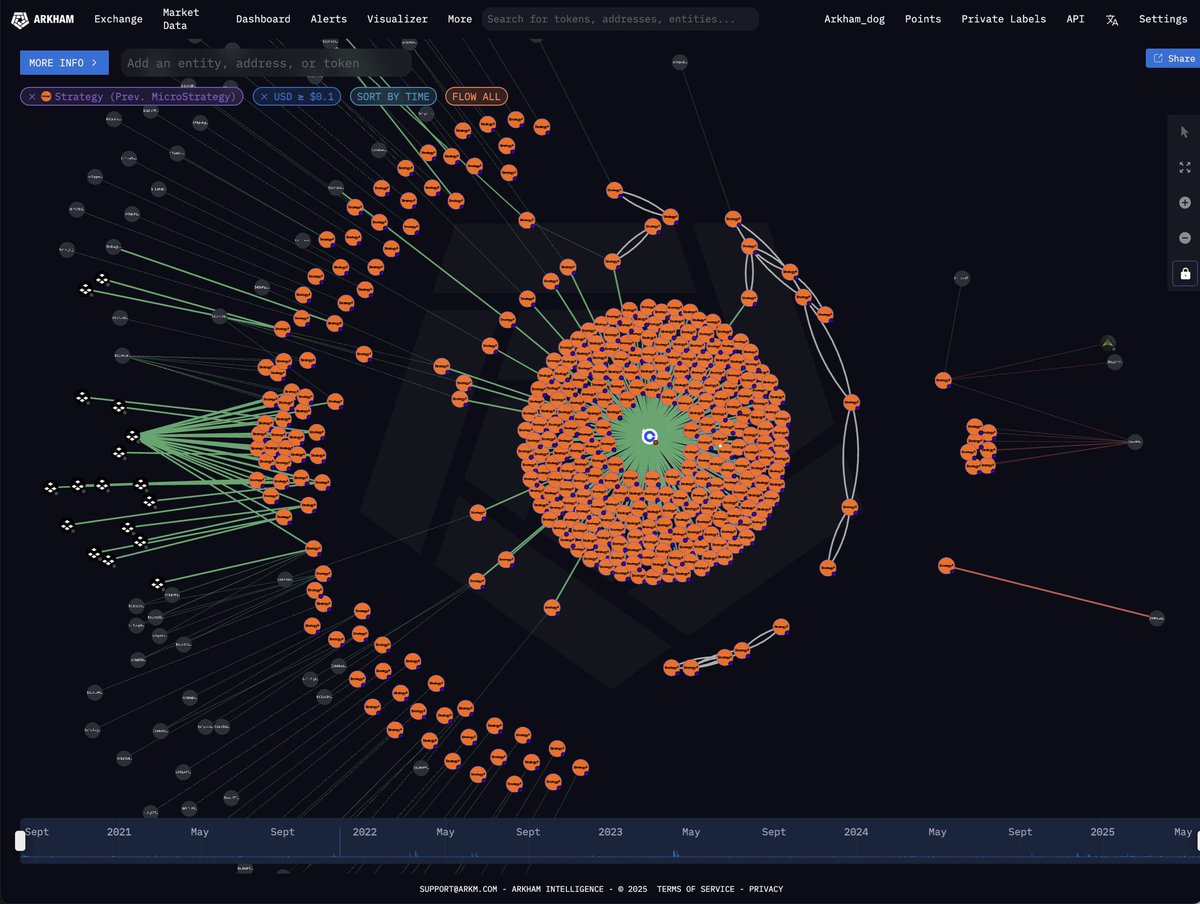Image resolution: width=1200 pixels, height=904 pixels.
Task: Open the USD ≥ $0.1 filter options
Action: [296, 96]
